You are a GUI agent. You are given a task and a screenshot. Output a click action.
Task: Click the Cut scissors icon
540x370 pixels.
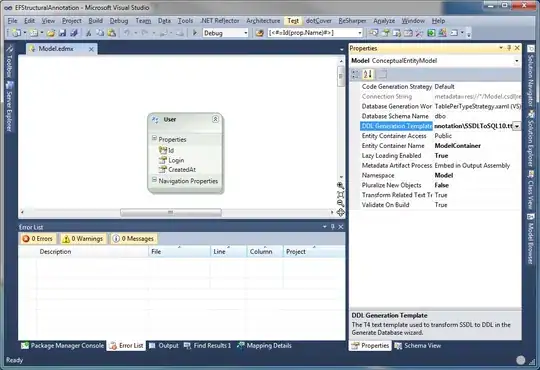(x=89, y=33)
